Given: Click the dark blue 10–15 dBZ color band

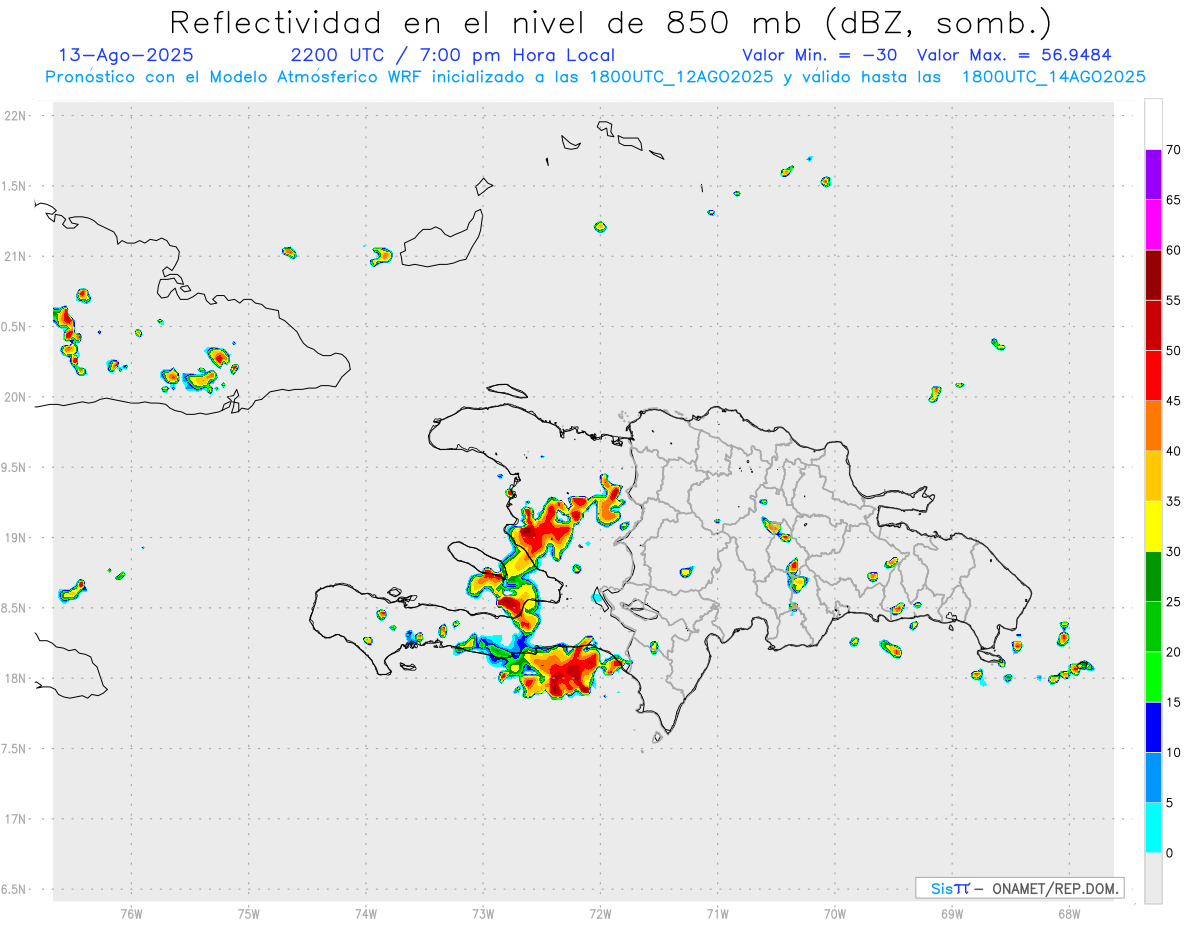Looking at the screenshot, I should pyautogui.click(x=1154, y=728).
